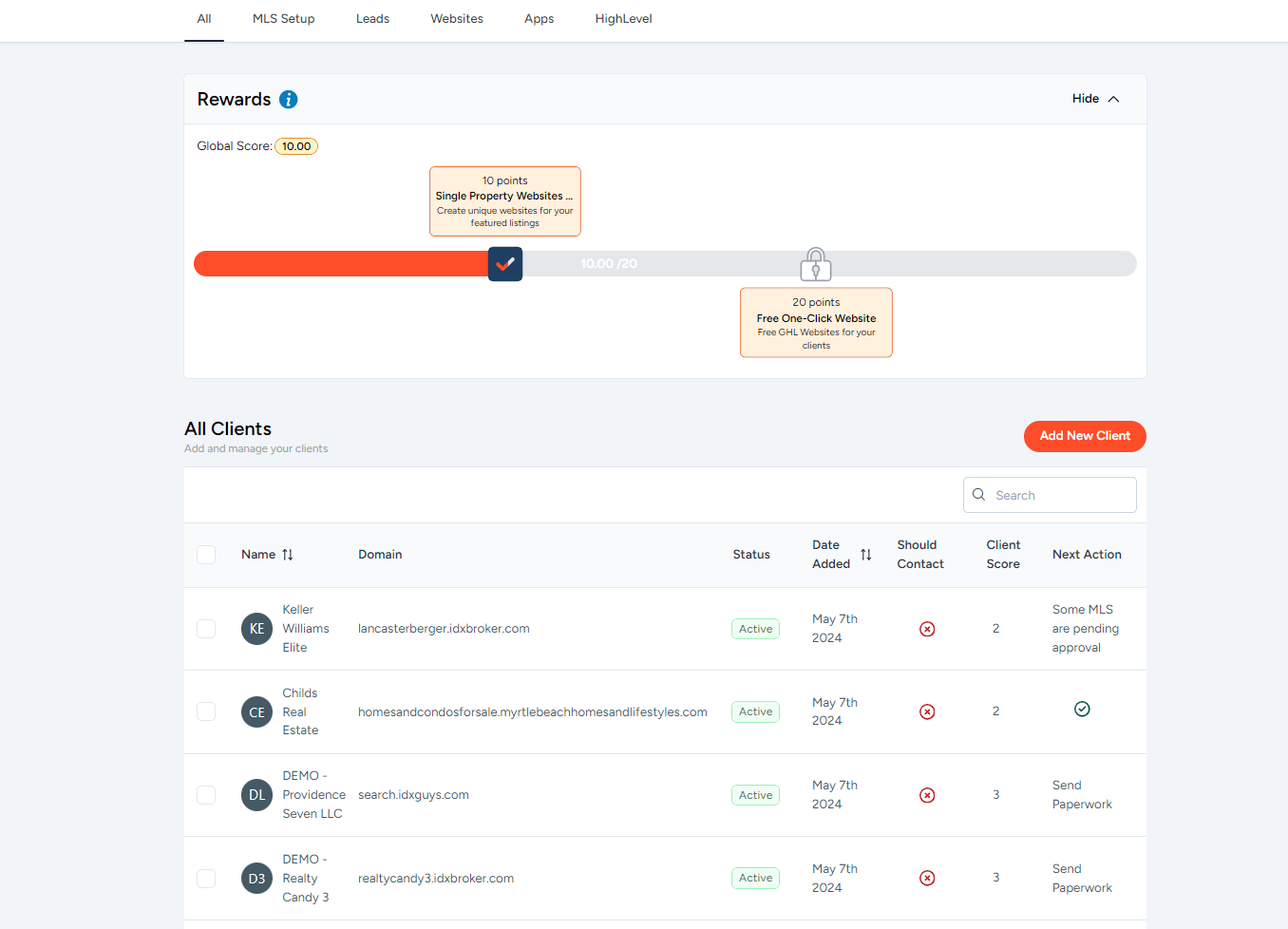Click the 10.00/20 rewards progress bar
This screenshot has height=929, width=1288.
pyautogui.click(x=608, y=263)
